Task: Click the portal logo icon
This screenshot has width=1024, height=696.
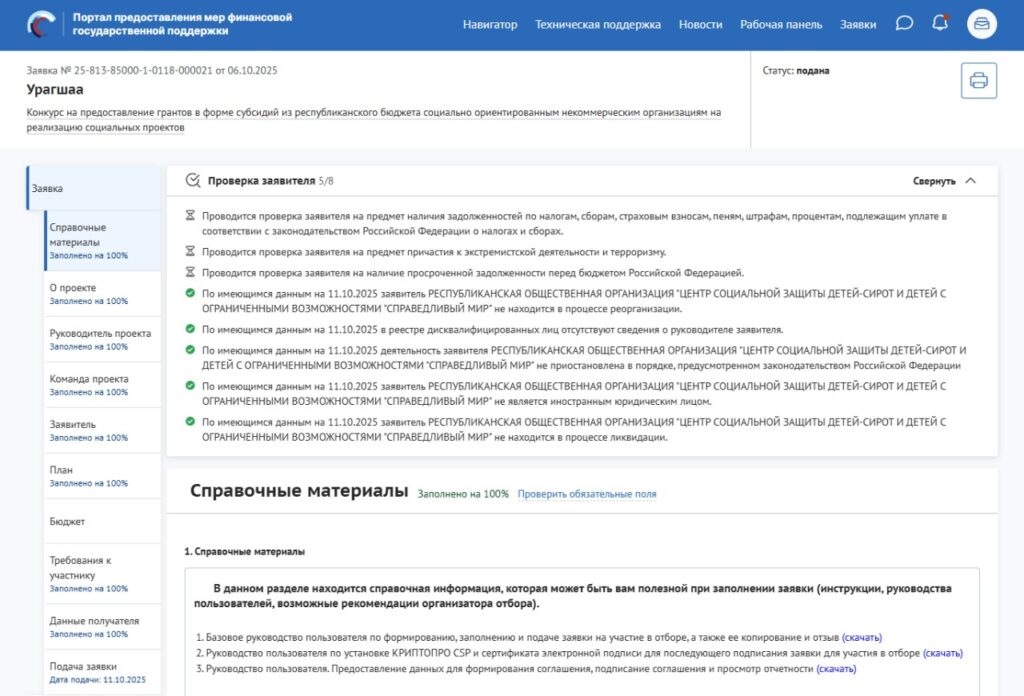Action: [x=43, y=24]
